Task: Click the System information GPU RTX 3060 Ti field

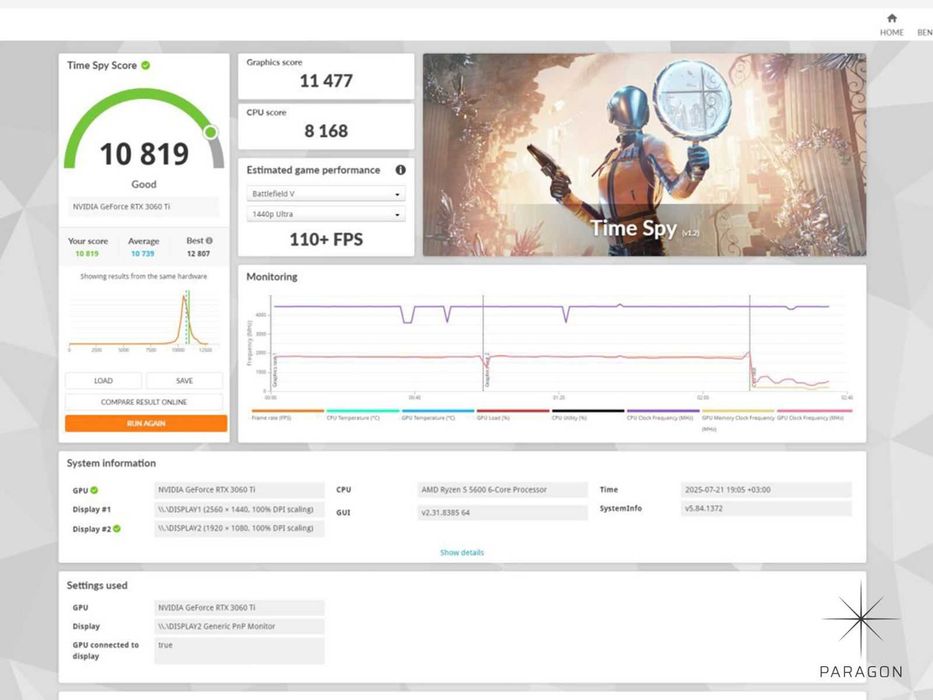Action: (239, 490)
